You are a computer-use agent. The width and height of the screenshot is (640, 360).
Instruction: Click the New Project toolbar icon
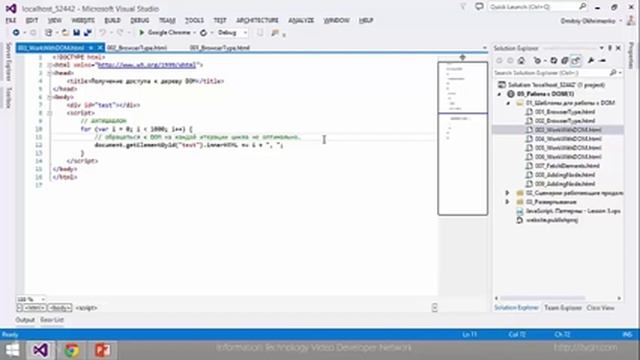[x=49, y=32]
